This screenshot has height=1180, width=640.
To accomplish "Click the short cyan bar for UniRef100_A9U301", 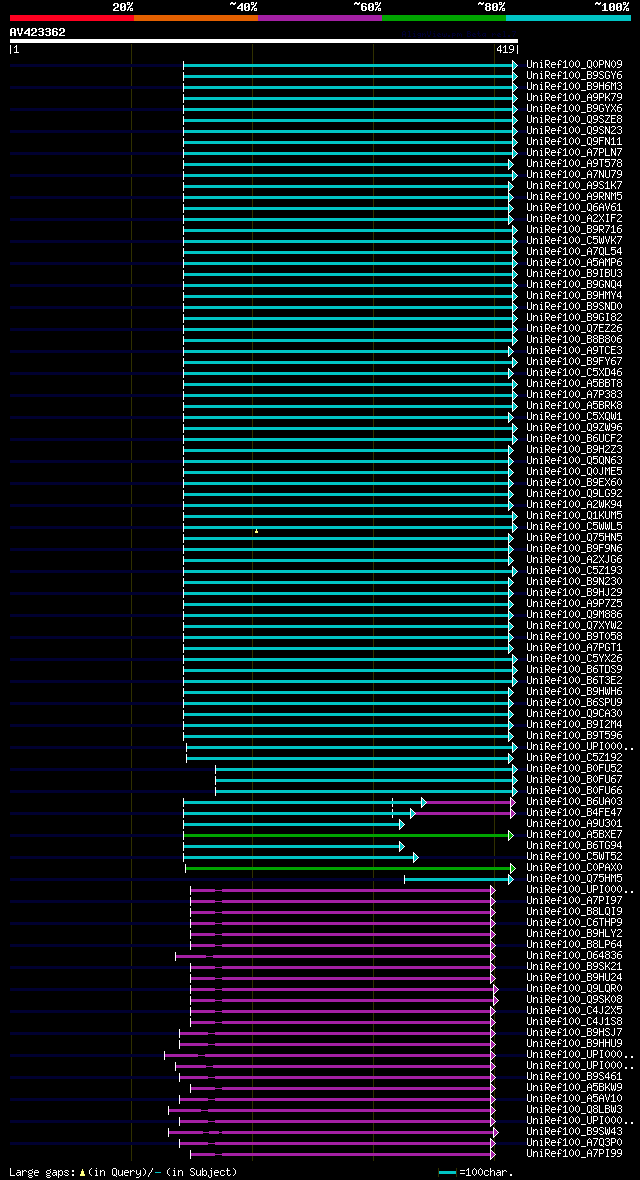I will tap(294, 825).
